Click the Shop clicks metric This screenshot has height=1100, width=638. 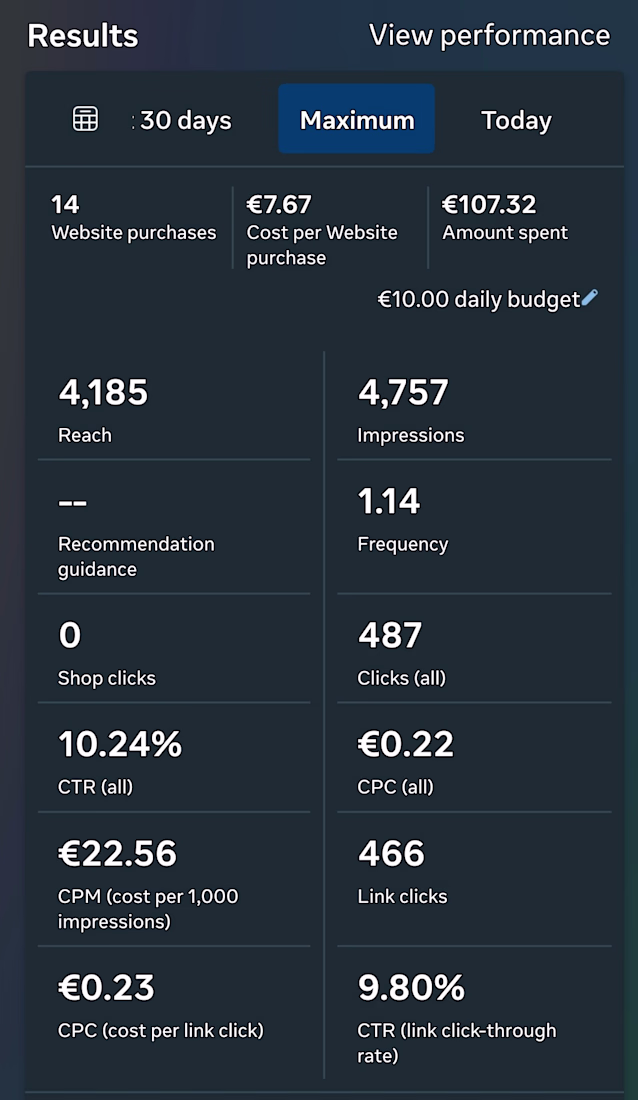pyautogui.click(x=174, y=651)
